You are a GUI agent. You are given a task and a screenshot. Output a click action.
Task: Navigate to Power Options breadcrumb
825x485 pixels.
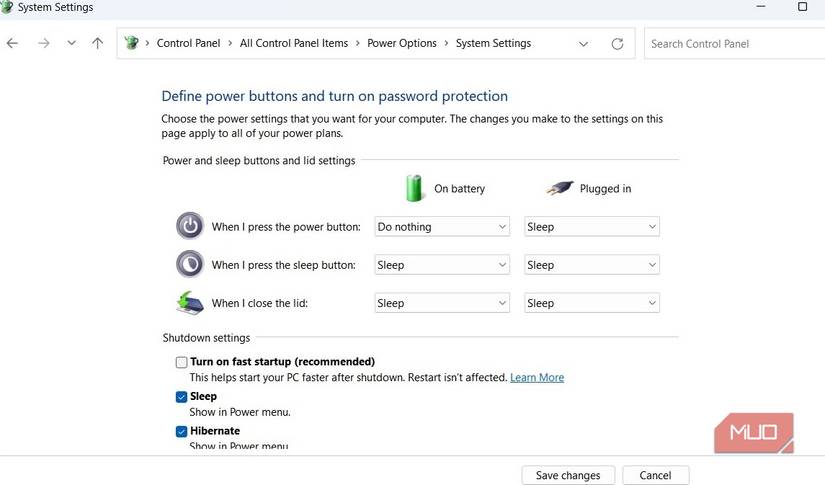tap(402, 44)
